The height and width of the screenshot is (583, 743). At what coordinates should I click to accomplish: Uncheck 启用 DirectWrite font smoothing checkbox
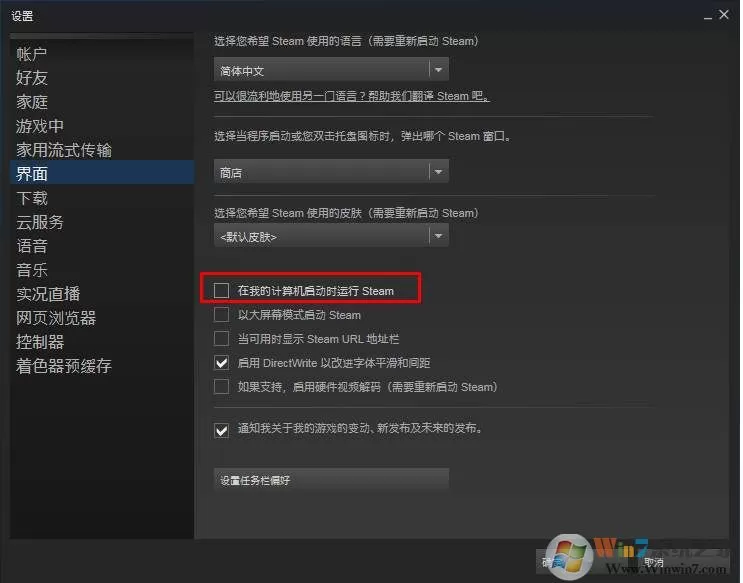point(221,363)
